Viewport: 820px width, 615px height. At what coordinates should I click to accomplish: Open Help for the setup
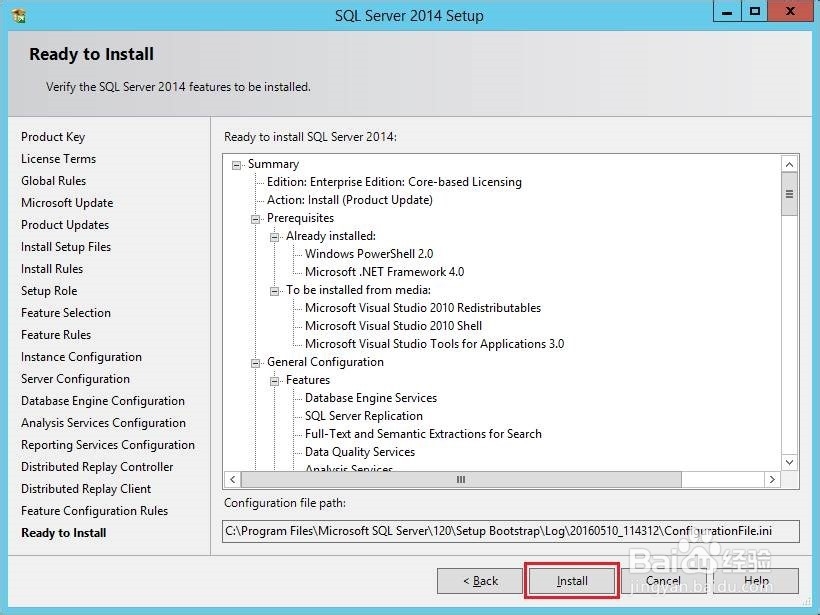(756, 580)
